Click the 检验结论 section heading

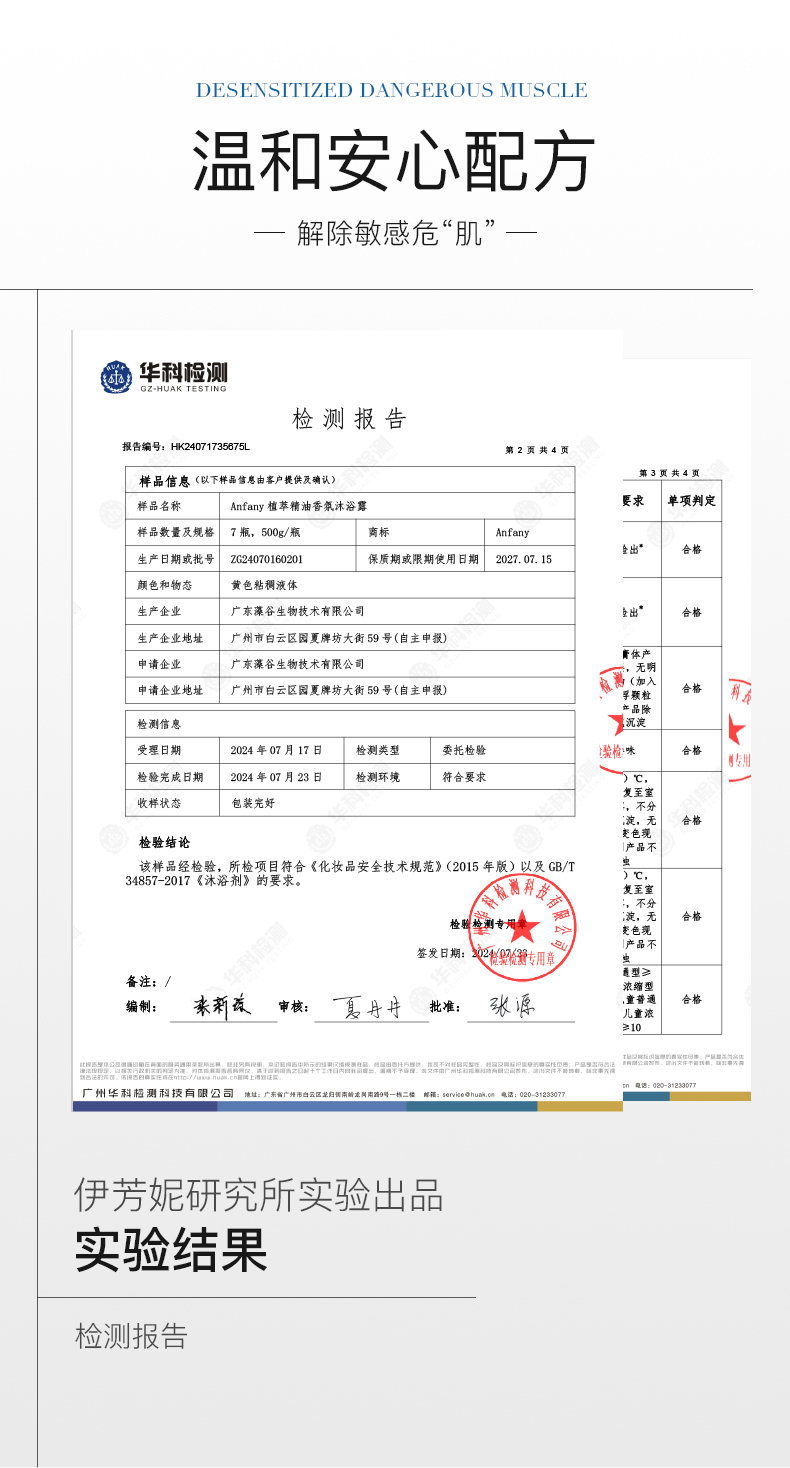[164, 843]
